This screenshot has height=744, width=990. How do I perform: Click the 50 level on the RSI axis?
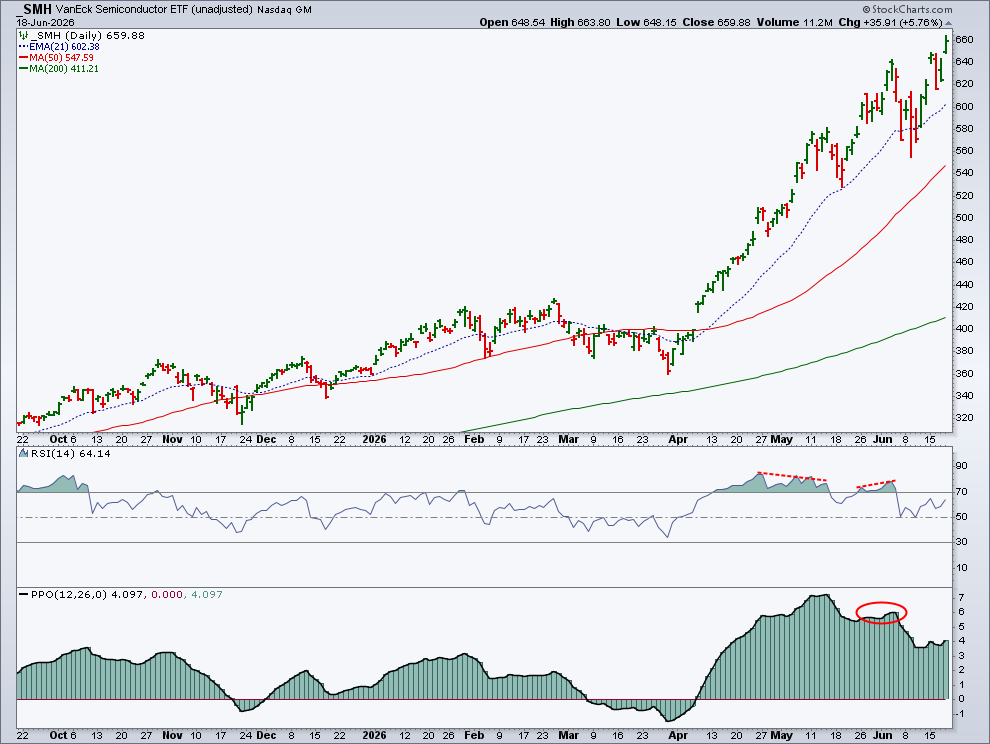962,517
